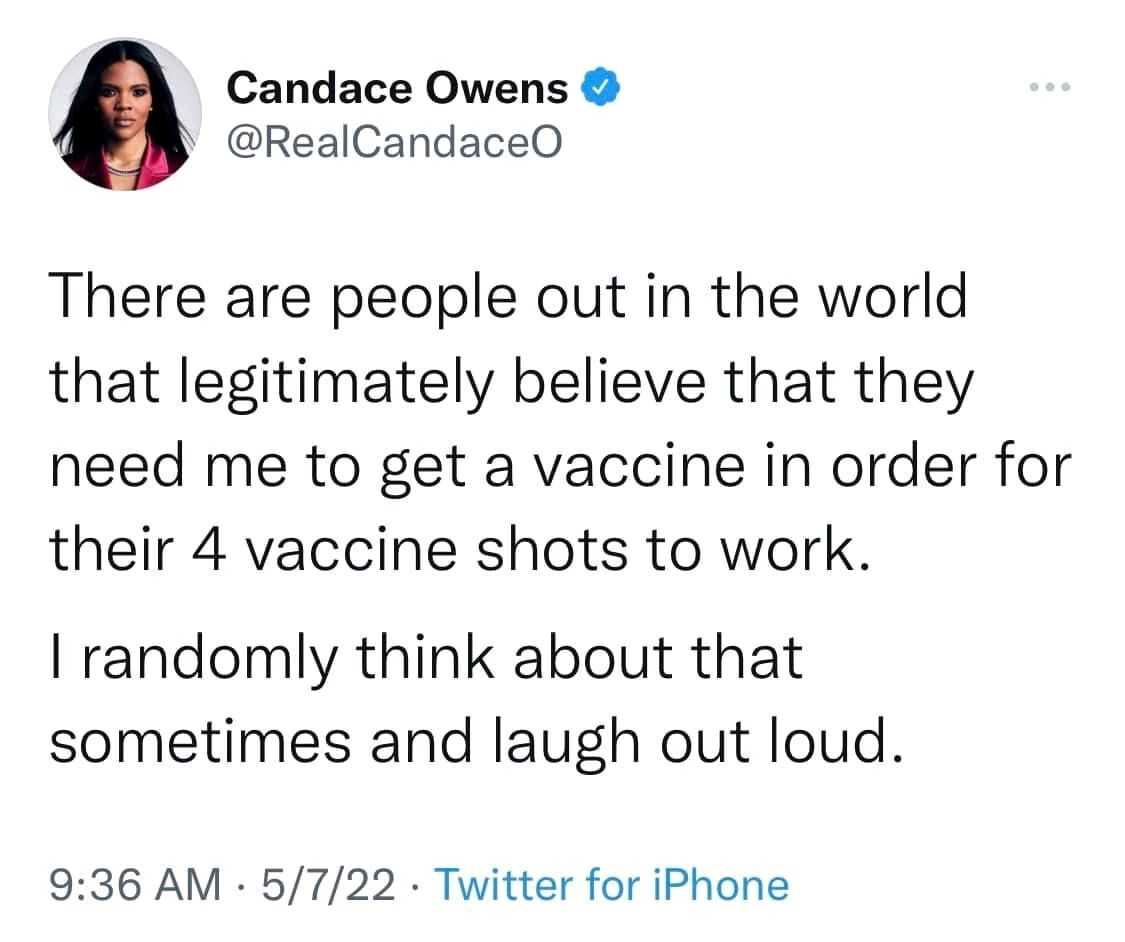Click the Twitter for iPhone source link
Screen dimensions: 1125x942
pos(612,884)
